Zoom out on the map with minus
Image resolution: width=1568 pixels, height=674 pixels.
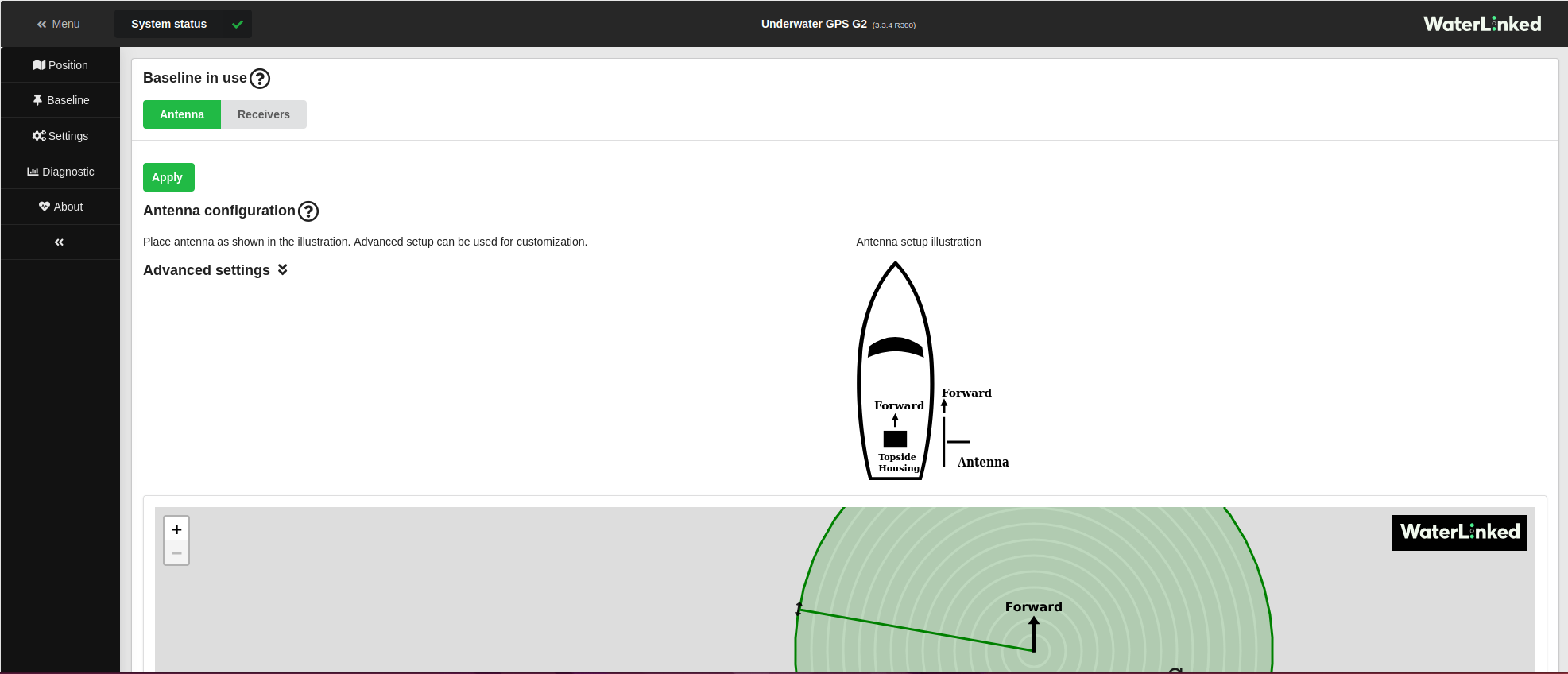(176, 552)
